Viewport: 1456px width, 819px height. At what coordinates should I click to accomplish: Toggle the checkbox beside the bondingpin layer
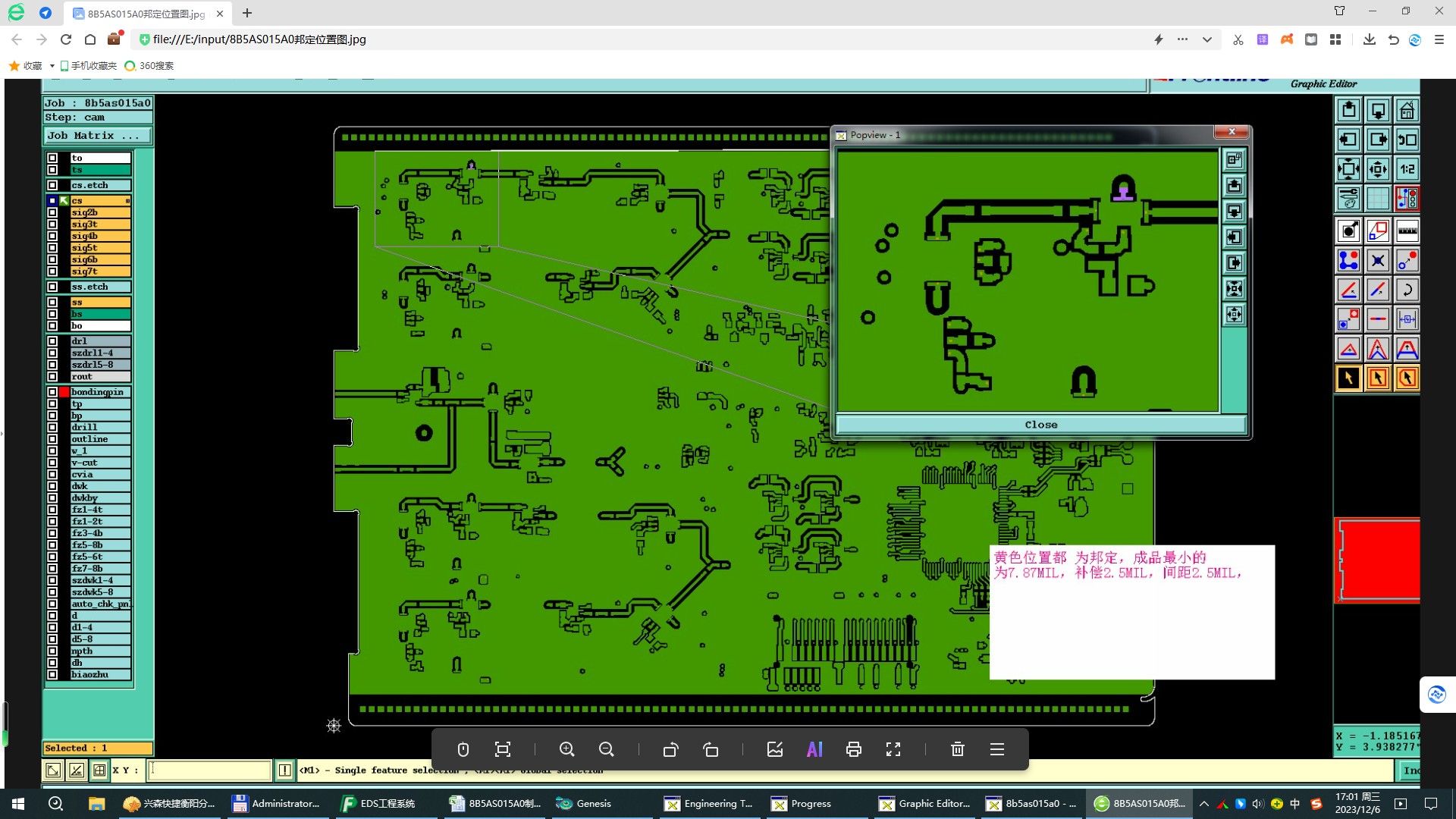point(52,392)
